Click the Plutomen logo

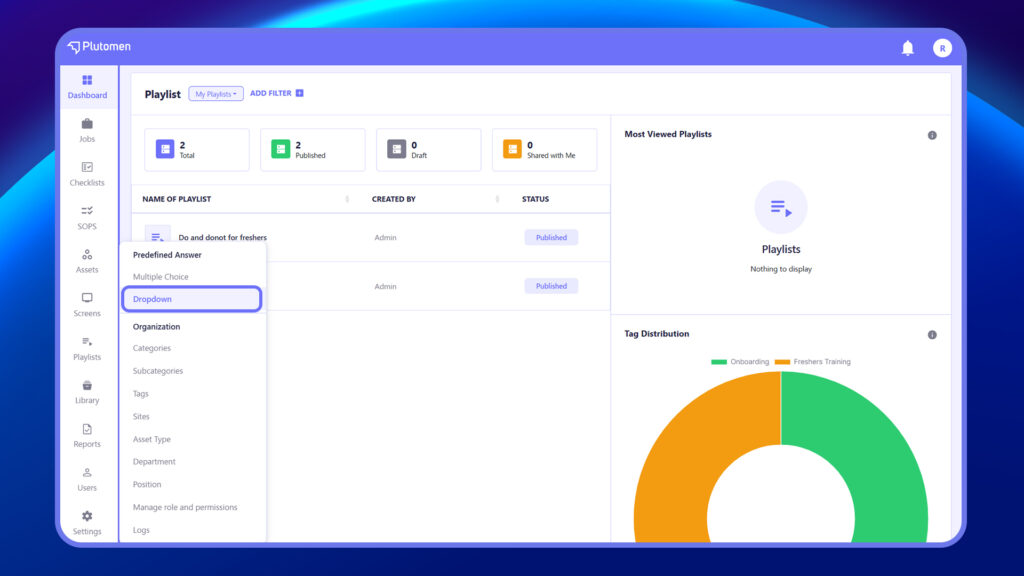pos(99,46)
